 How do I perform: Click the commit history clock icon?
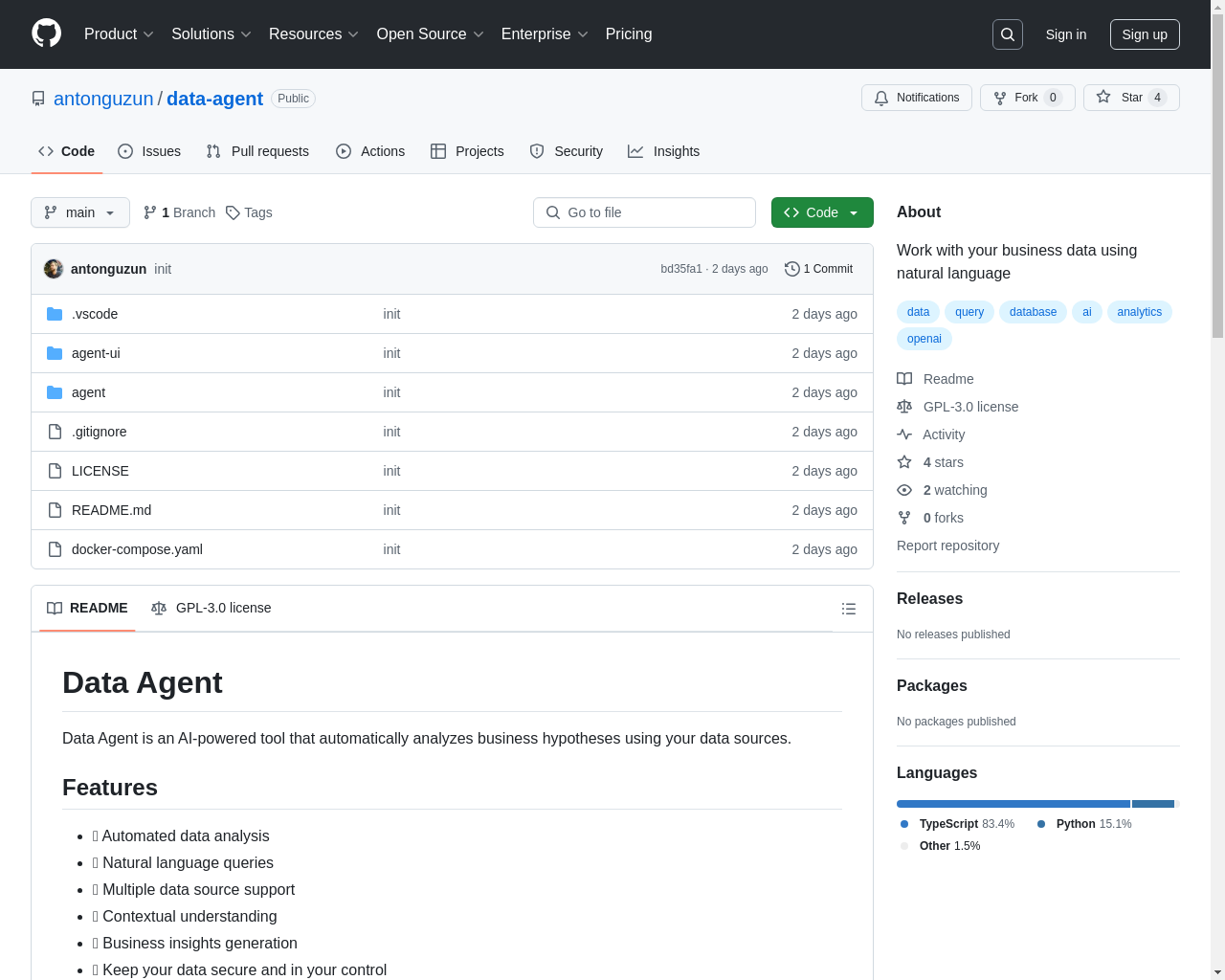(792, 269)
